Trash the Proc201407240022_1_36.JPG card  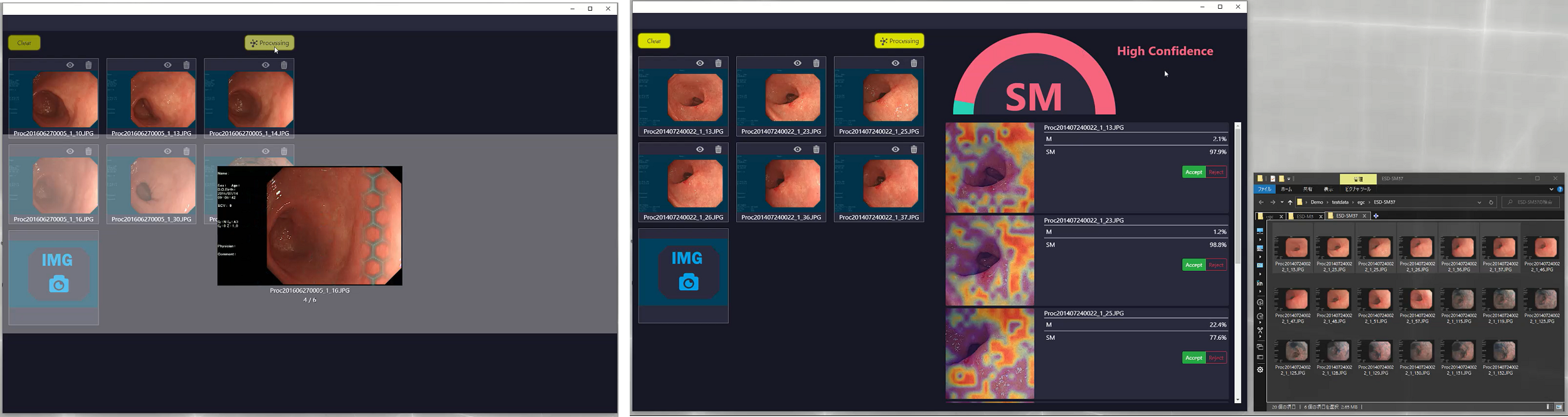coord(816,149)
